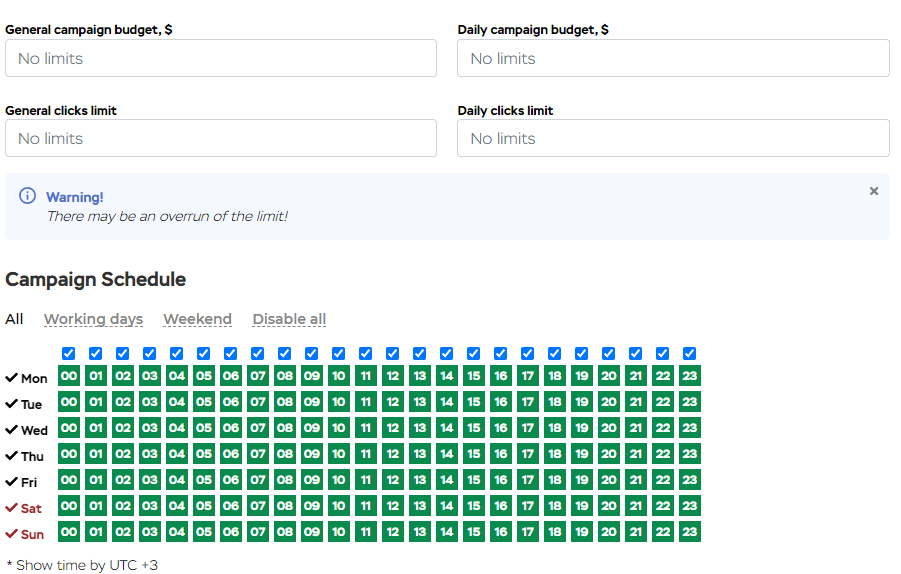Toggle Sunday 23 hour cell
The height and width of the screenshot is (574, 901).
pos(690,532)
